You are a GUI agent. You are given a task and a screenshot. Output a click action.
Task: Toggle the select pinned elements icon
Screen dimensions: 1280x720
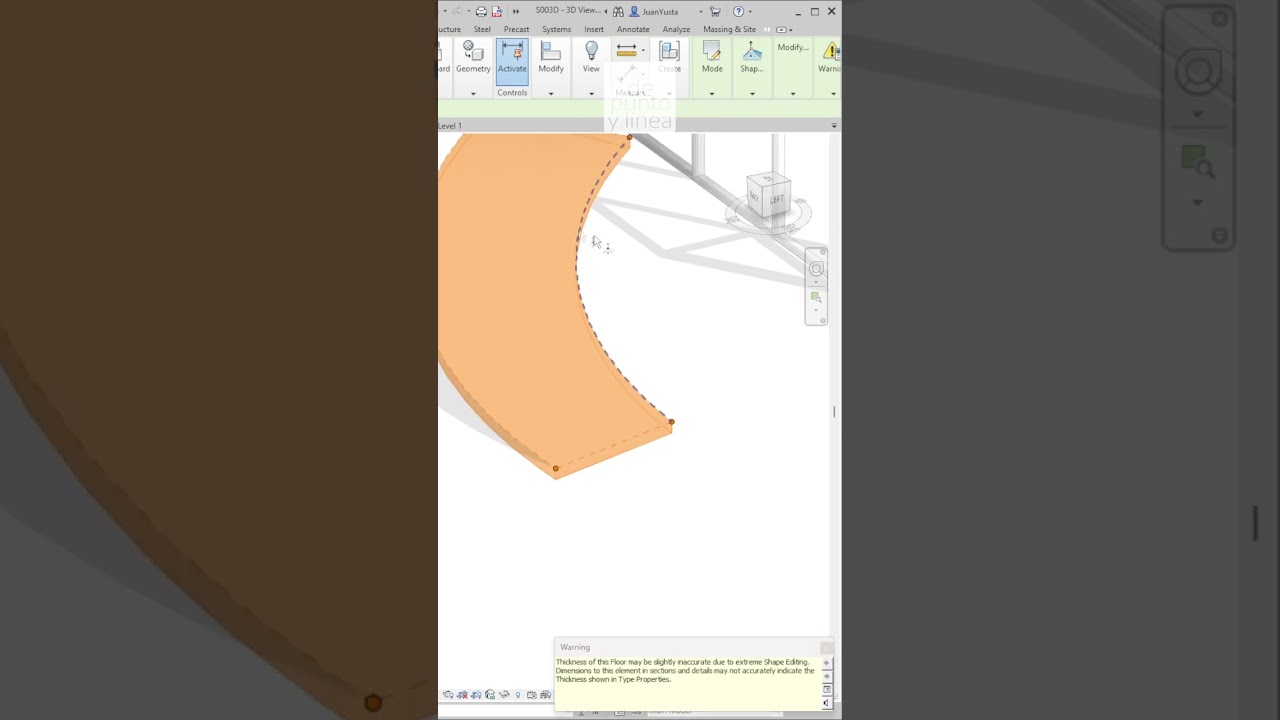pyautogui.click(x=489, y=695)
